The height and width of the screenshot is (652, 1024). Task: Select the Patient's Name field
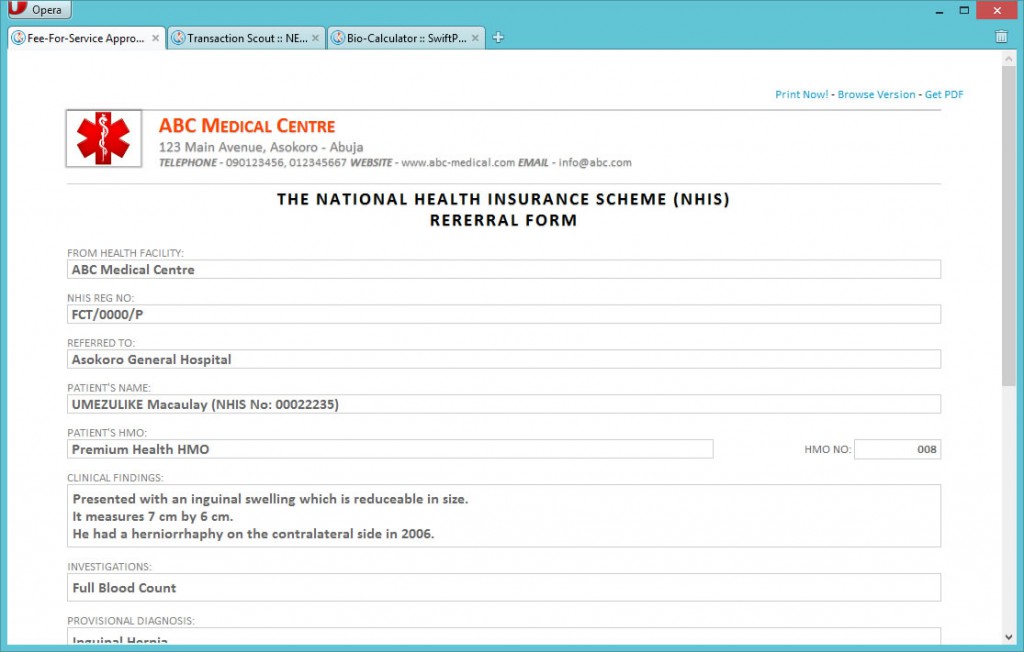(504, 404)
